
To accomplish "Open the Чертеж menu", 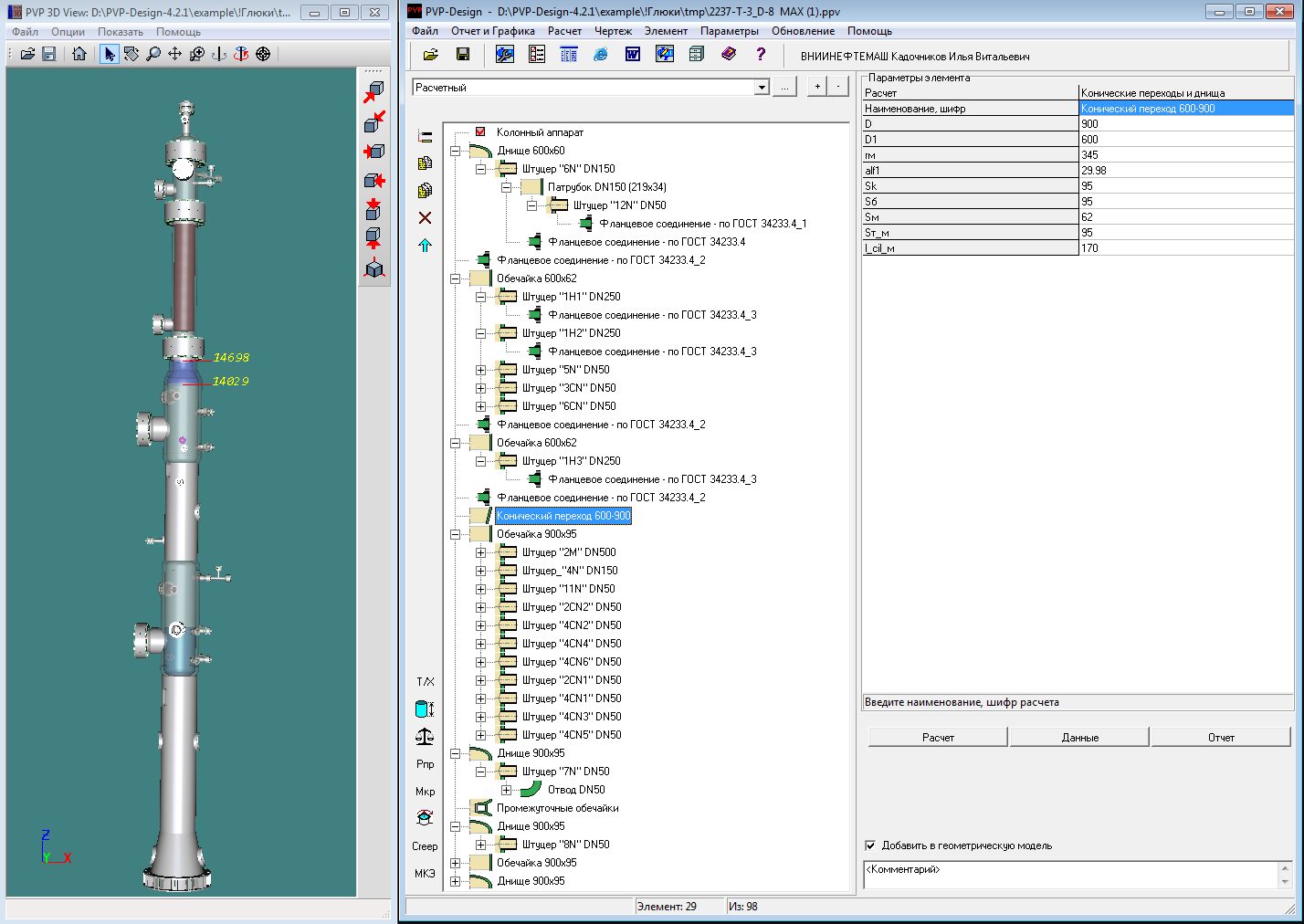I will [613, 31].
